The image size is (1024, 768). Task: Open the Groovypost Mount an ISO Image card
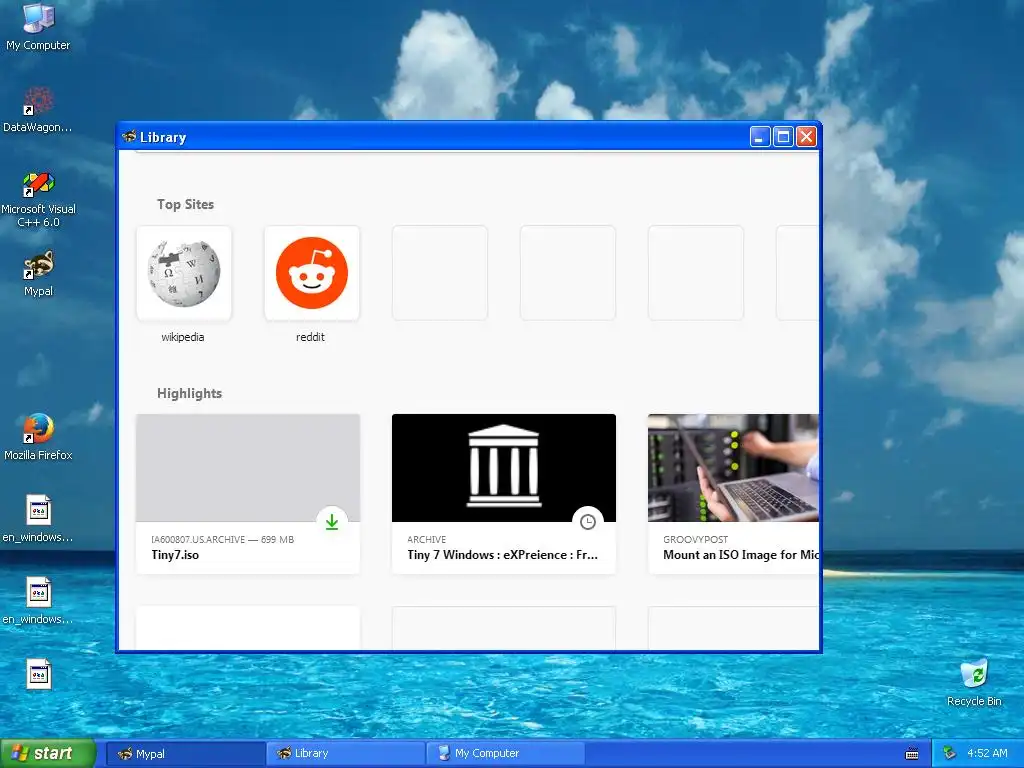coord(733,494)
